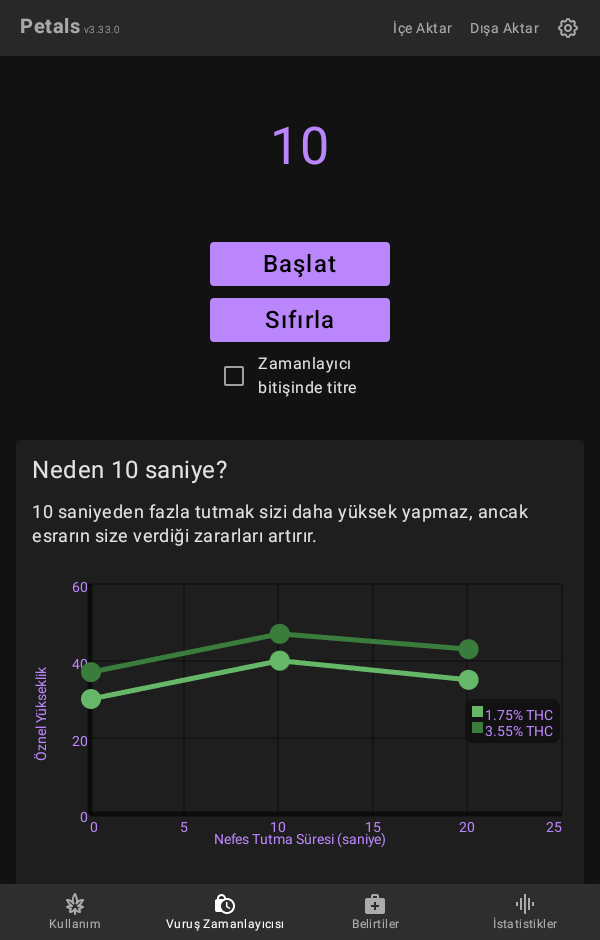
Task: Tap the İstatistikler waveform icon
Action: [x=525, y=904]
